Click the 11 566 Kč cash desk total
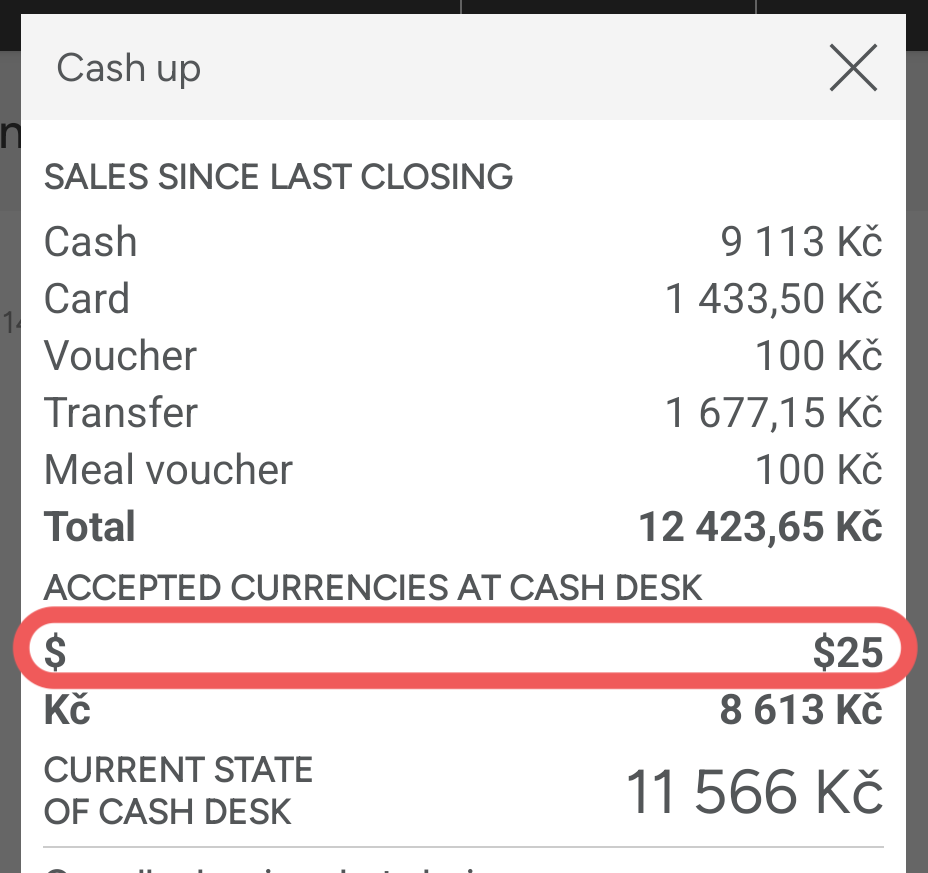Screen dimensions: 928x873 point(754,792)
